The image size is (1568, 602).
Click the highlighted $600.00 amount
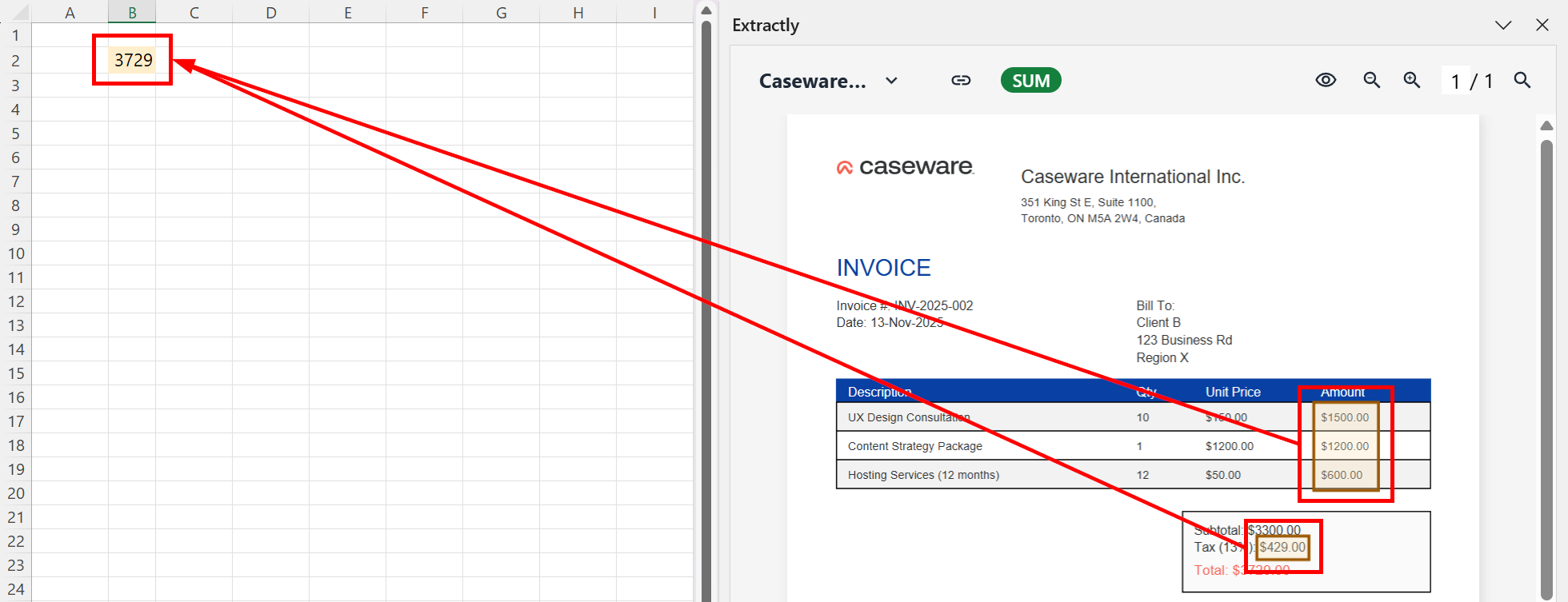(x=1342, y=475)
